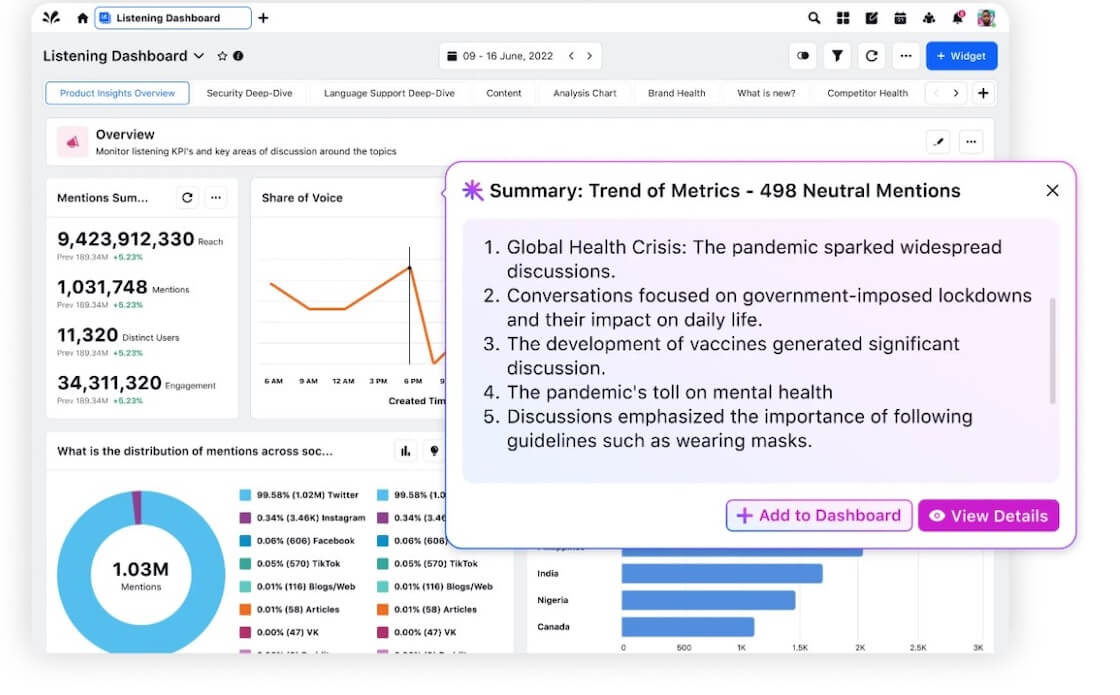Viewport: 1120px width, 695px height.
Task: Open the calendar icon in top bar
Action: 900,18
